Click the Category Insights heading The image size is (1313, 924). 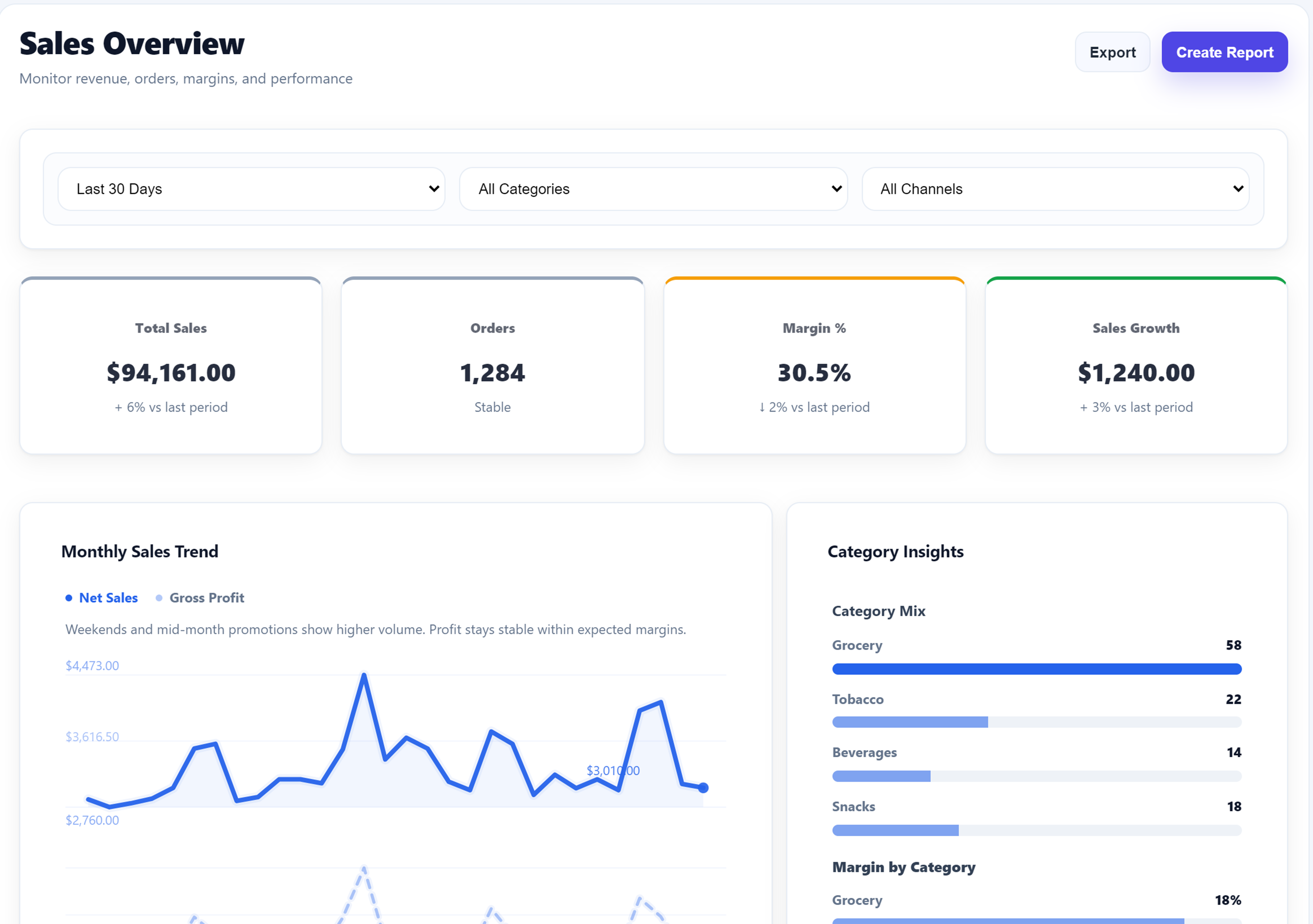896,551
